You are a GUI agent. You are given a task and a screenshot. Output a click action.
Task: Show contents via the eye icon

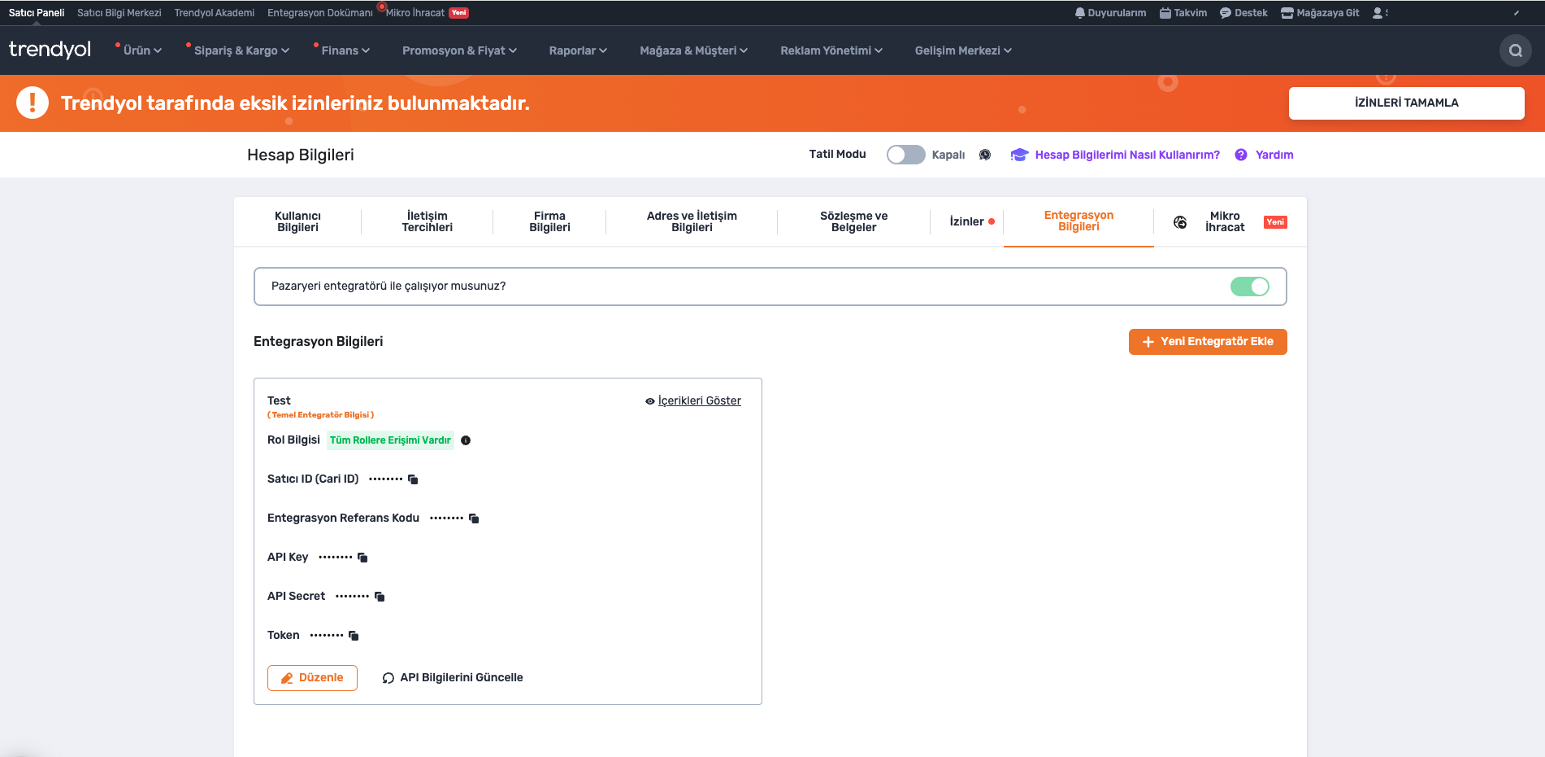(x=650, y=401)
